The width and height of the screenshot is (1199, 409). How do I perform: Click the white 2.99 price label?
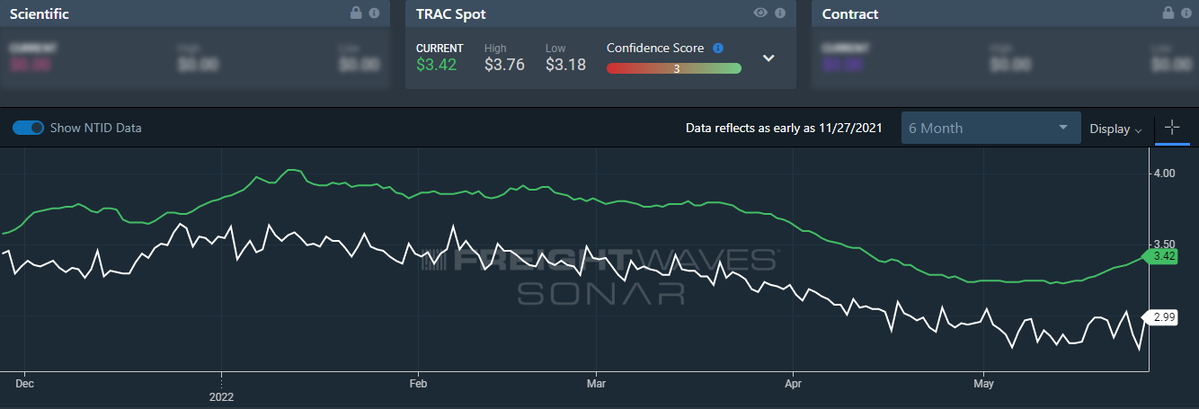1161,316
